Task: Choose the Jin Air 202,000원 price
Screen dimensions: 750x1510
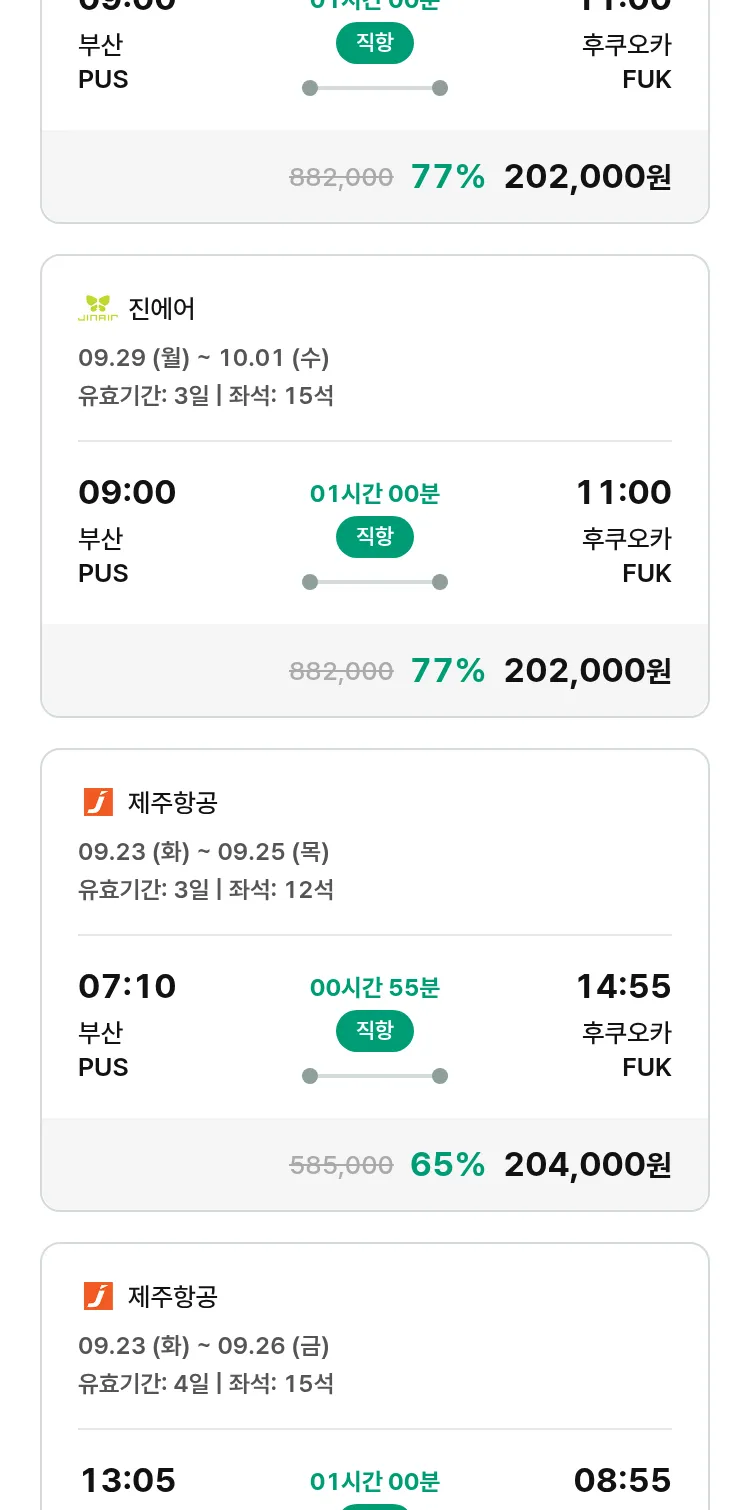Action: [x=587, y=670]
